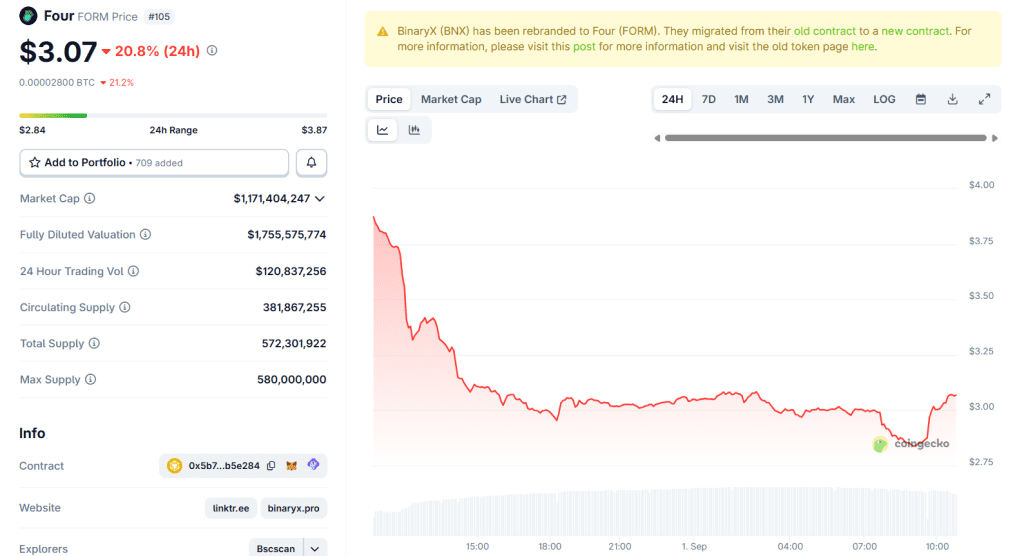Viewport: 1024px width, 556px height.
Task: Select the 1Y time range
Action: (808, 99)
